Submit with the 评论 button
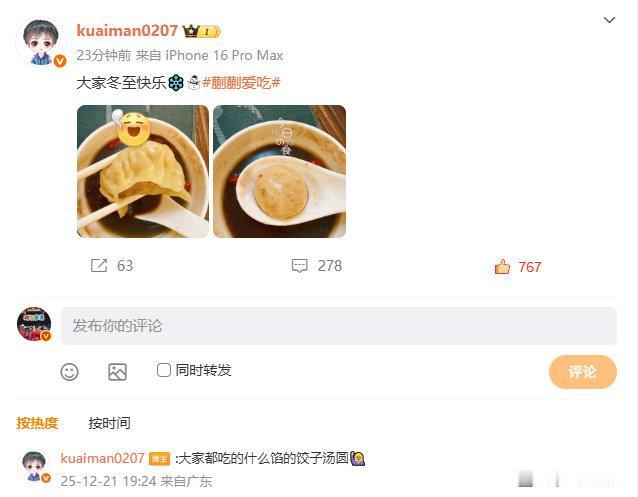 click(583, 372)
